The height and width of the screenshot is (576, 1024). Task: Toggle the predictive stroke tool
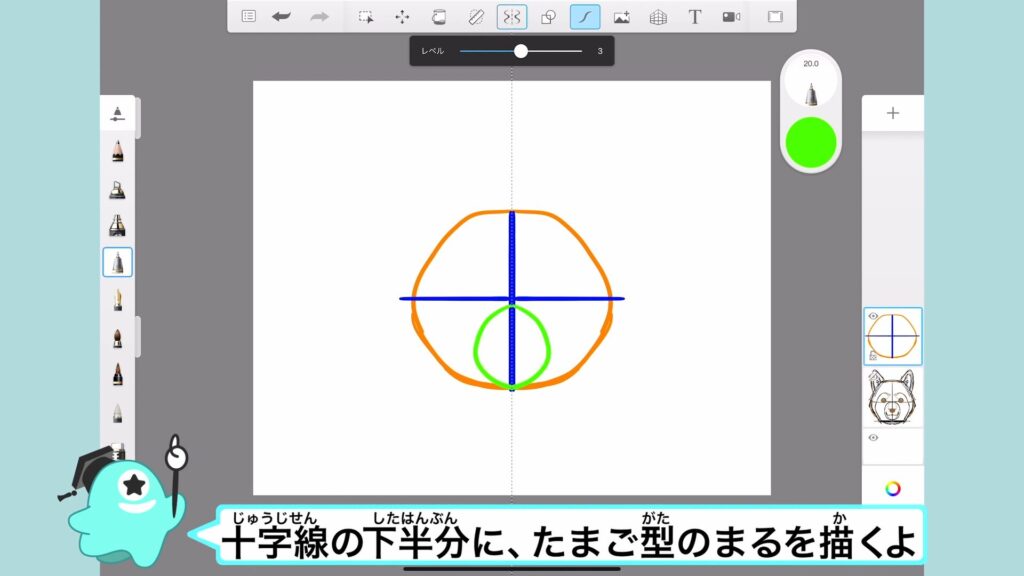[585, 17]
